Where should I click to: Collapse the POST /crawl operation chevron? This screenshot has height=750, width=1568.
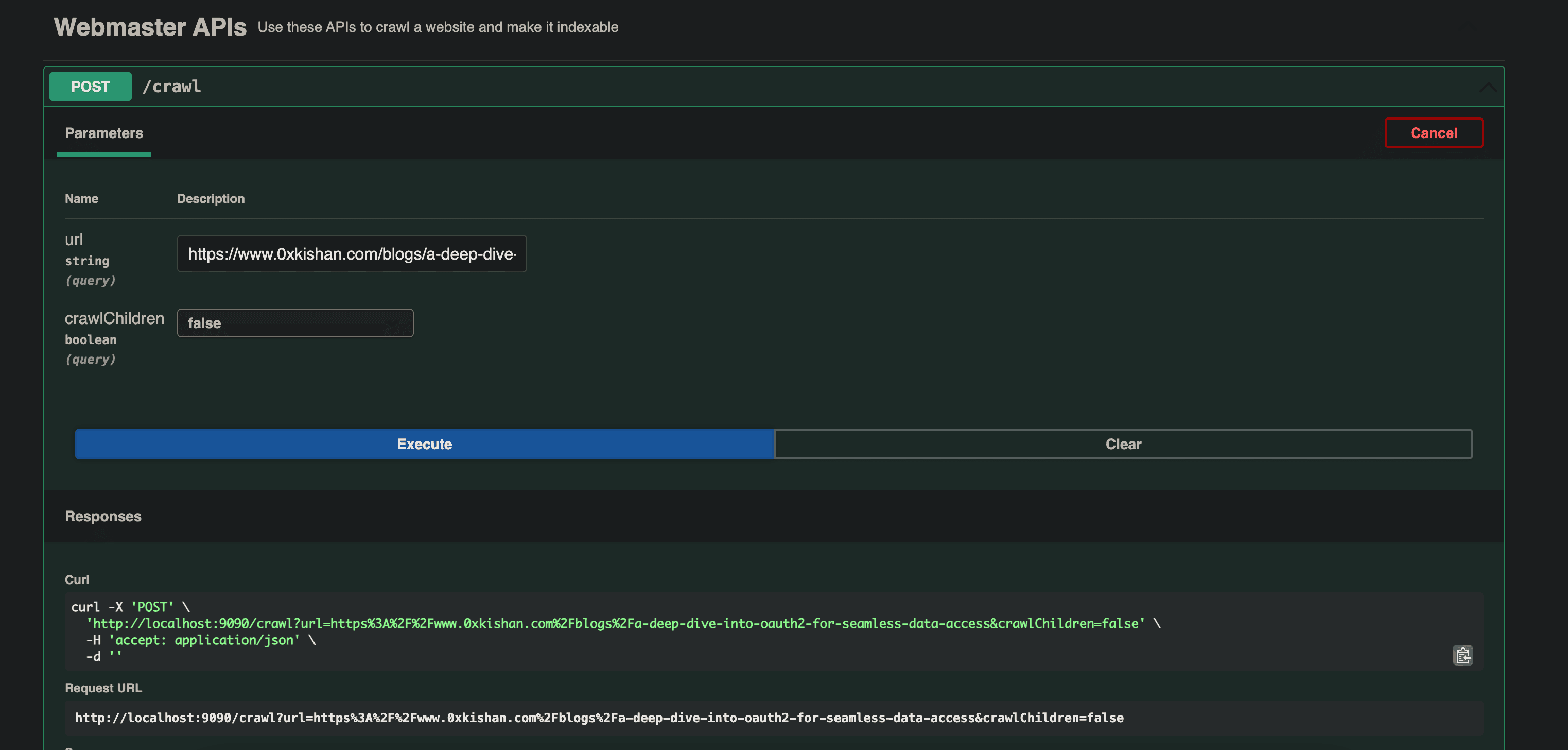1488,87
